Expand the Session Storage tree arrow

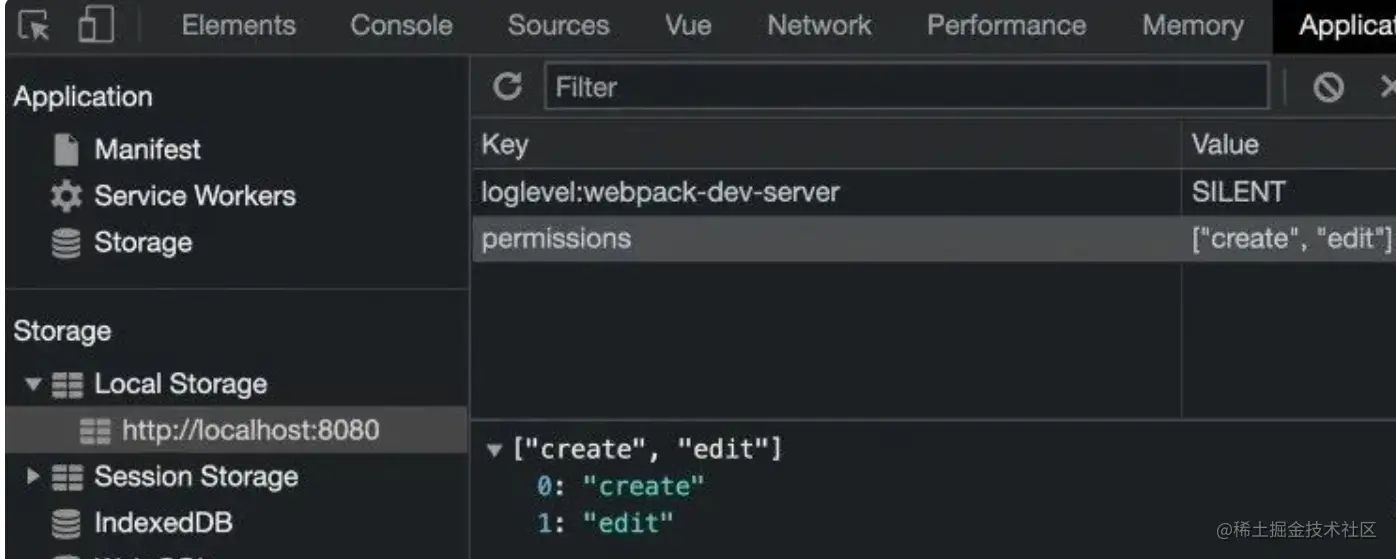point(33,477)
